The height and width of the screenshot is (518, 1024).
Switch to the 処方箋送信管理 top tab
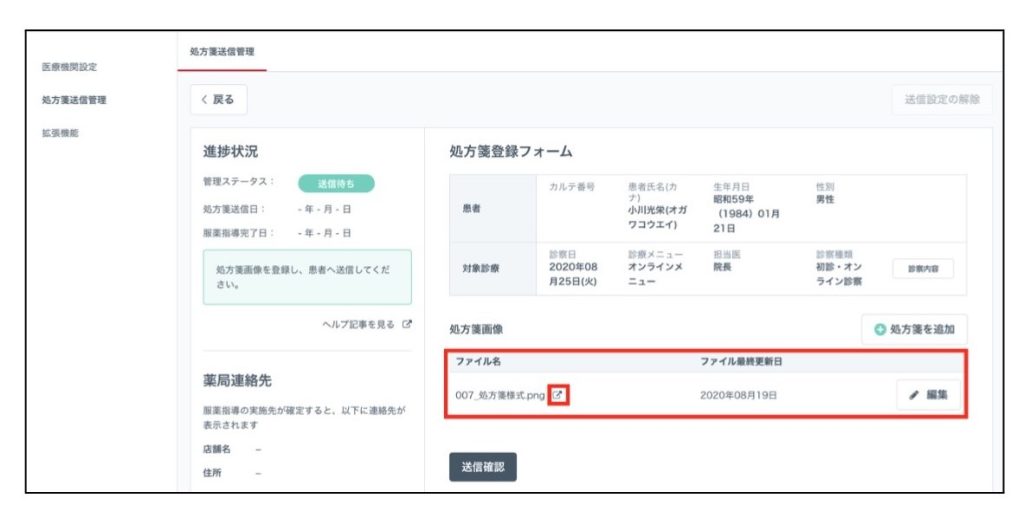click(222, 51)
